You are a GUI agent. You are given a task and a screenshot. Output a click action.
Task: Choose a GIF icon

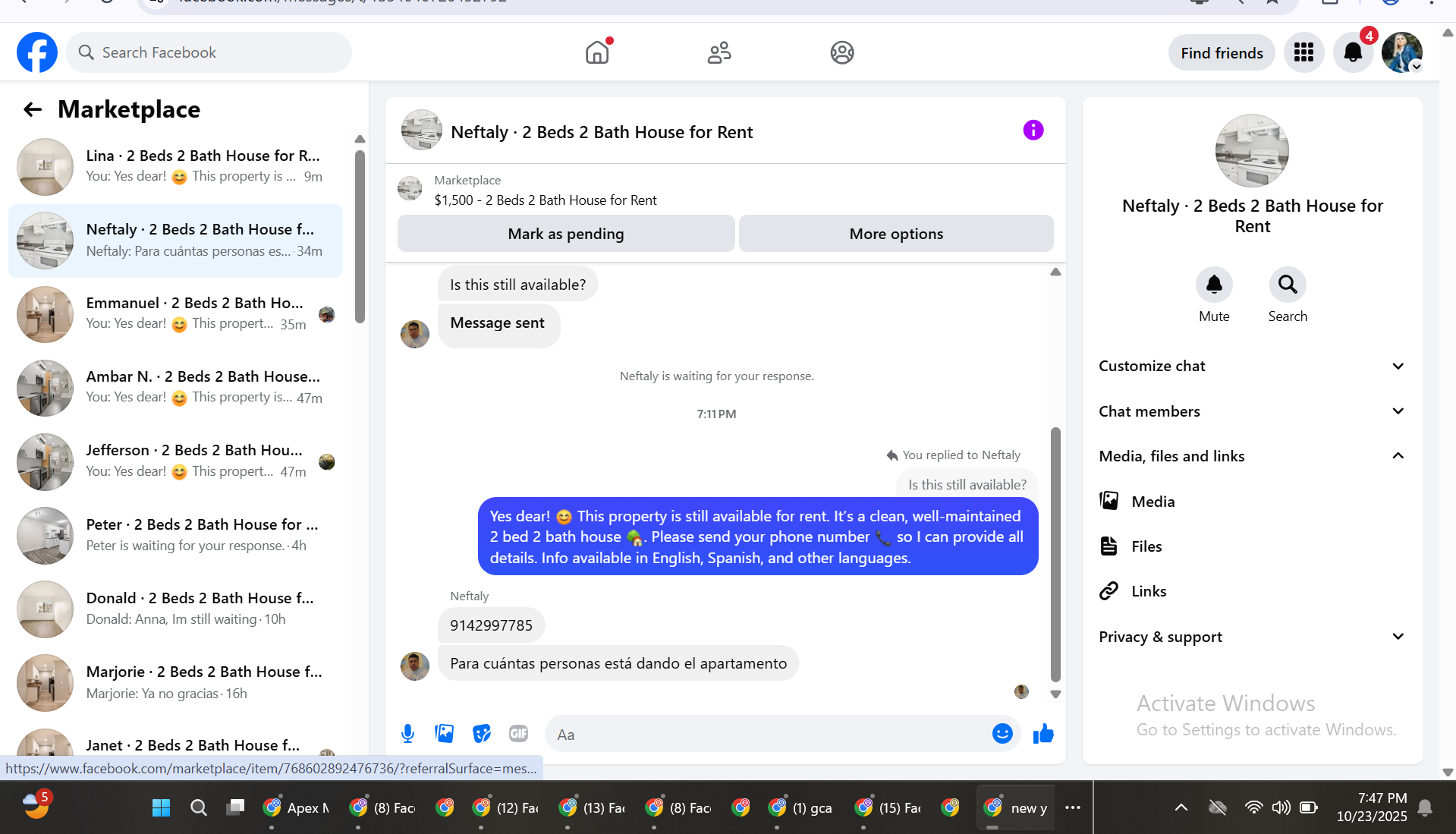(x=518, y=733)
